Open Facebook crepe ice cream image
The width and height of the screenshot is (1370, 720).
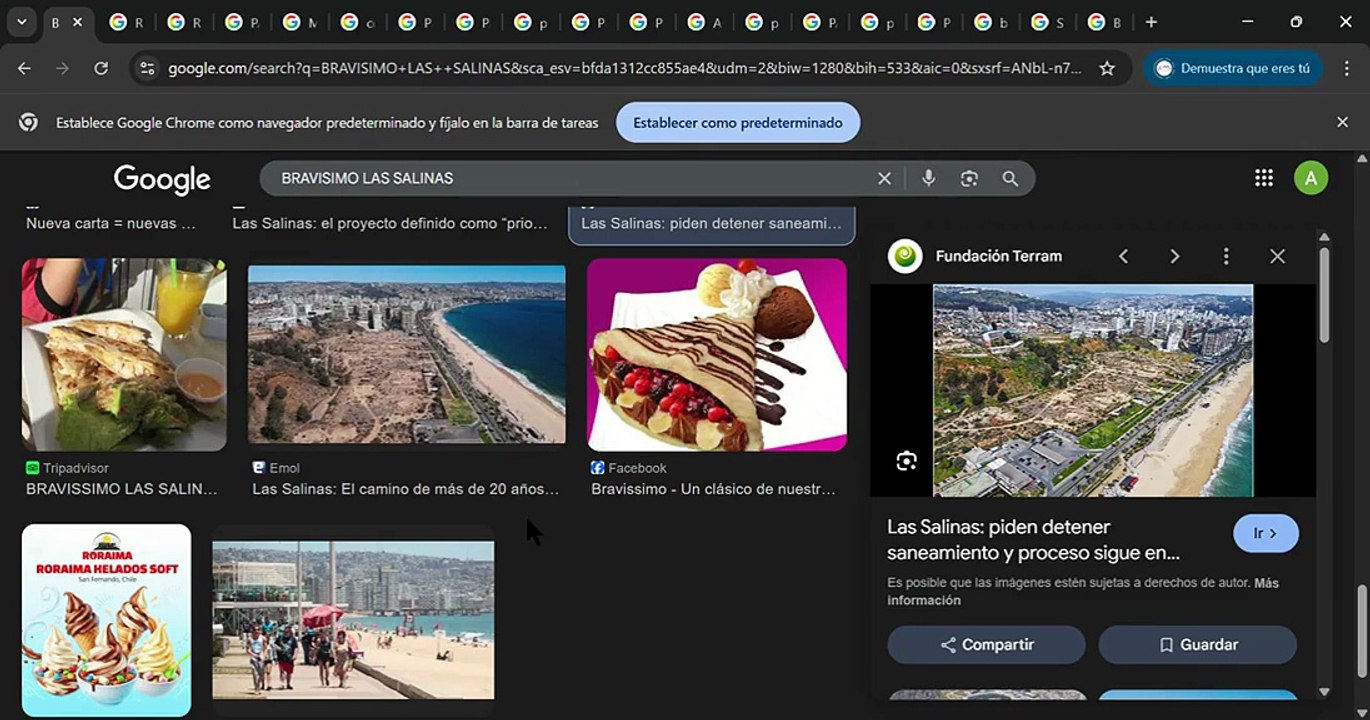pyautogui.click(x=717, y=354)
